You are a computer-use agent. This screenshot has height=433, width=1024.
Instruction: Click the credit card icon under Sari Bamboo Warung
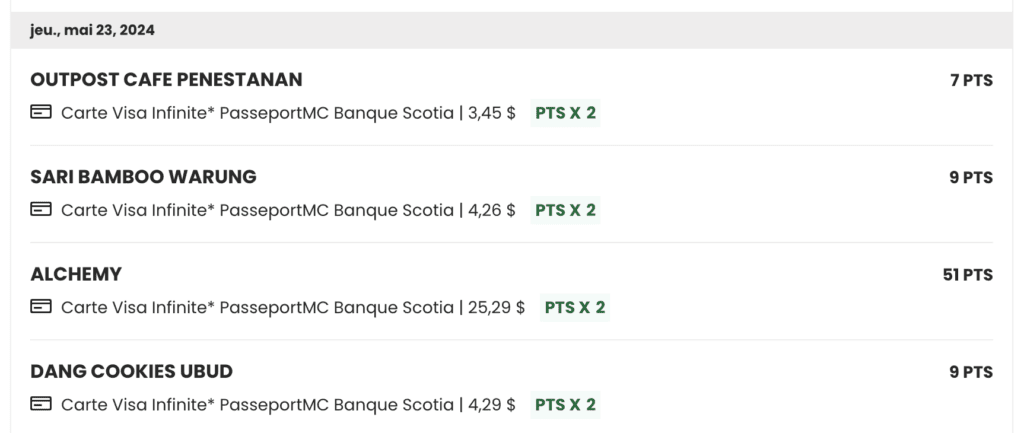[x=41, y=210]
